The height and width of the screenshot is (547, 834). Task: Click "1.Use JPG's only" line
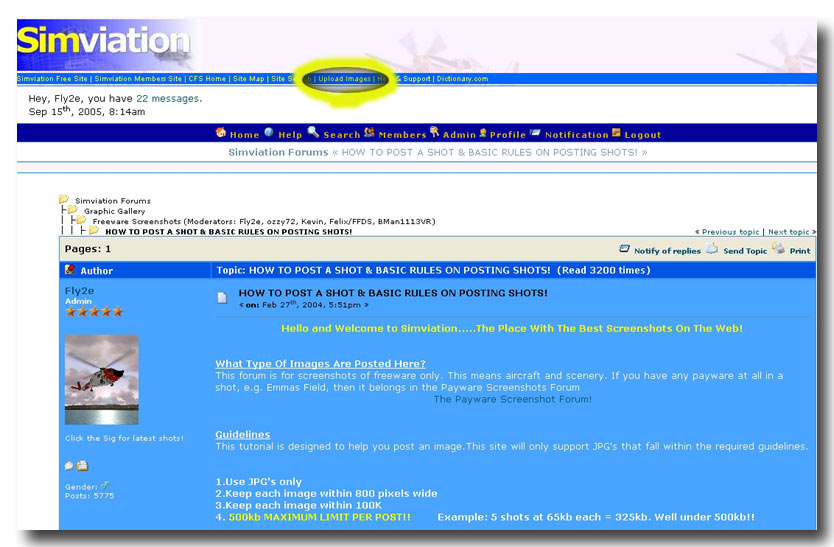258,482
